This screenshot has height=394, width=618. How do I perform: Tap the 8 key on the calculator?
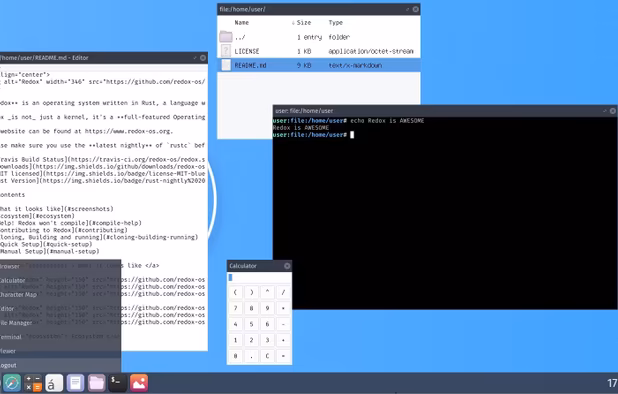click(x=251, y=308)
